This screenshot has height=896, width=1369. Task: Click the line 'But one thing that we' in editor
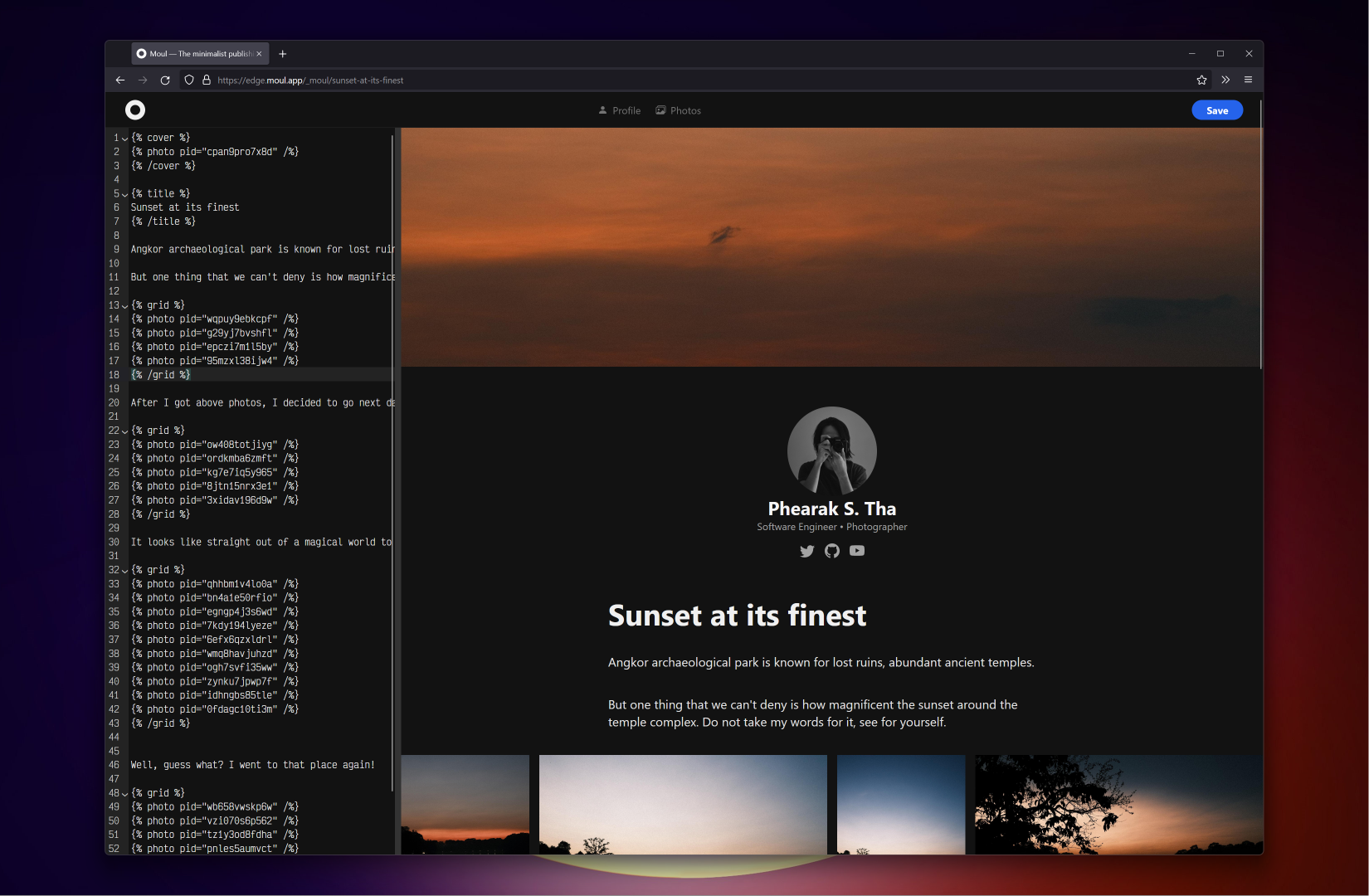[262, 277]
